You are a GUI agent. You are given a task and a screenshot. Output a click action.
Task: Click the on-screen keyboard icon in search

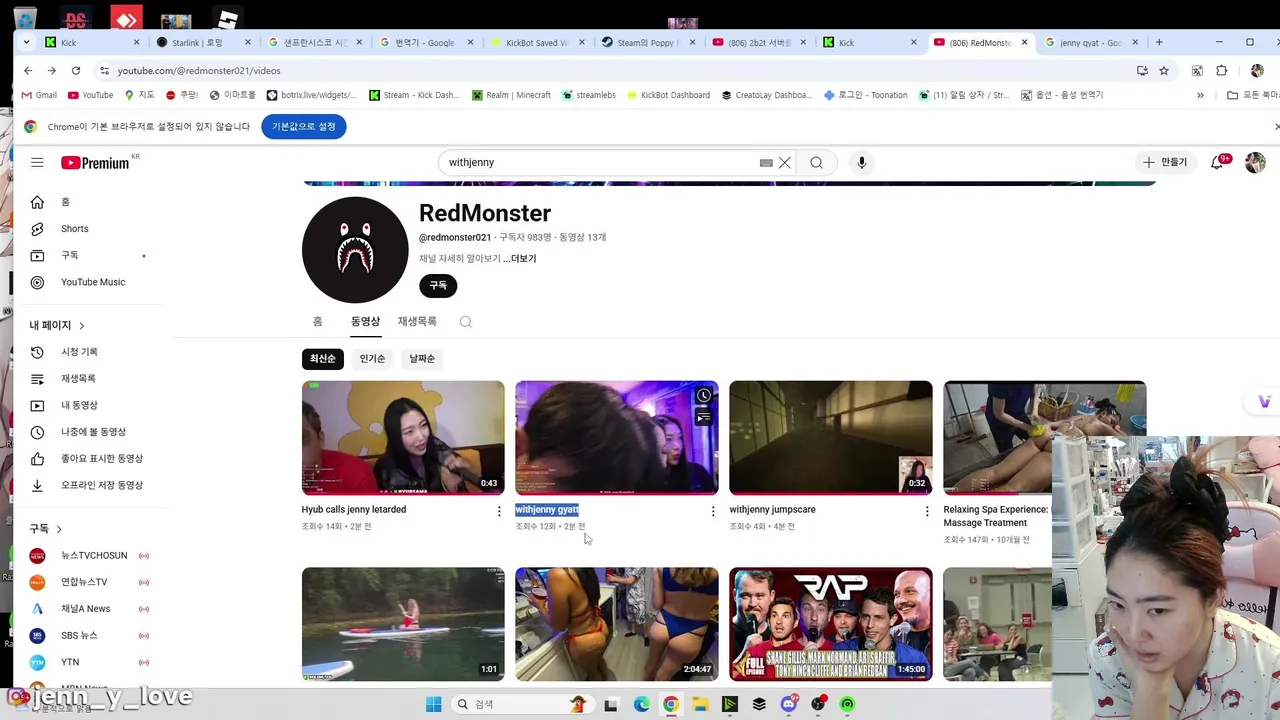[x=766, y=163]
